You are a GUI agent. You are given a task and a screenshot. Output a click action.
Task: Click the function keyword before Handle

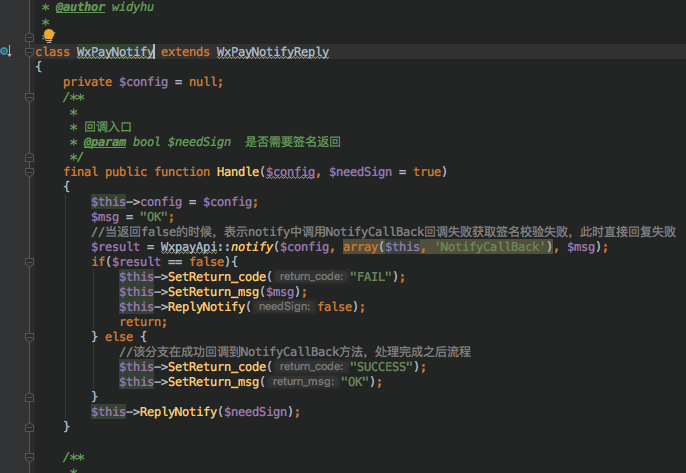182,172
